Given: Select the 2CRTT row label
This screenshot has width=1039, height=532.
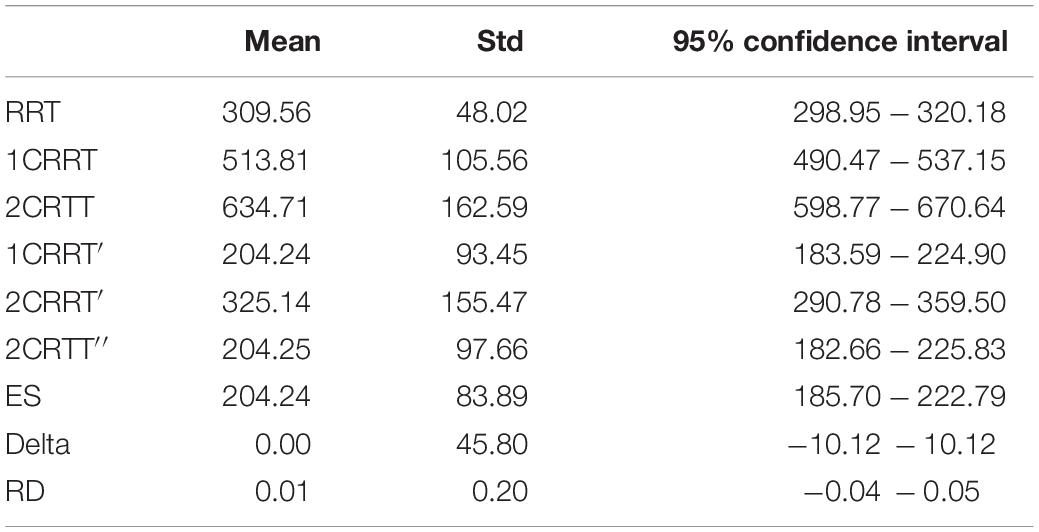Looking at the screenshot, I should click(50, 207).
